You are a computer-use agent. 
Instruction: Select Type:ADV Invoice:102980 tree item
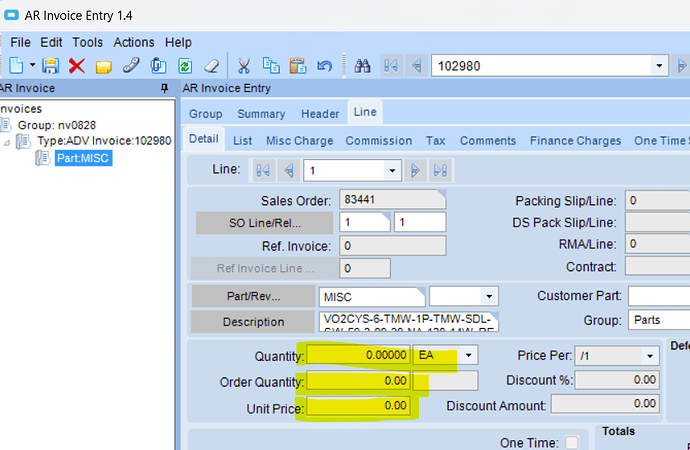(104, 141)
